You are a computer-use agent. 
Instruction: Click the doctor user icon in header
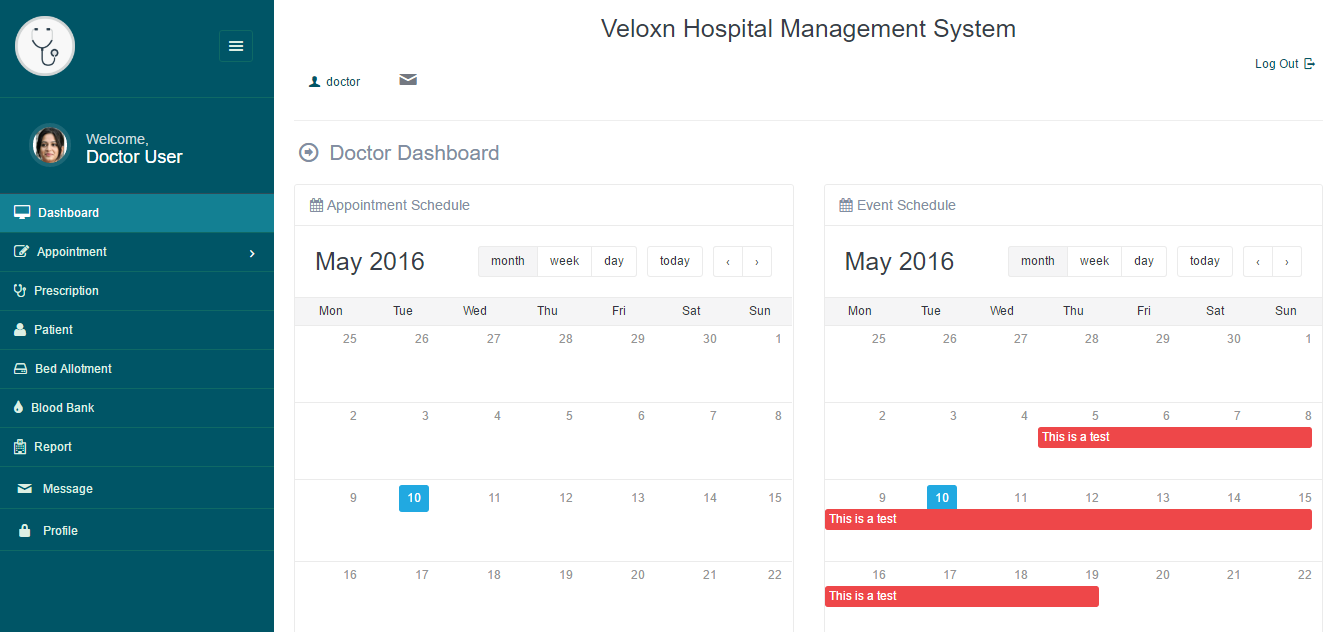[x=315, y=82]
